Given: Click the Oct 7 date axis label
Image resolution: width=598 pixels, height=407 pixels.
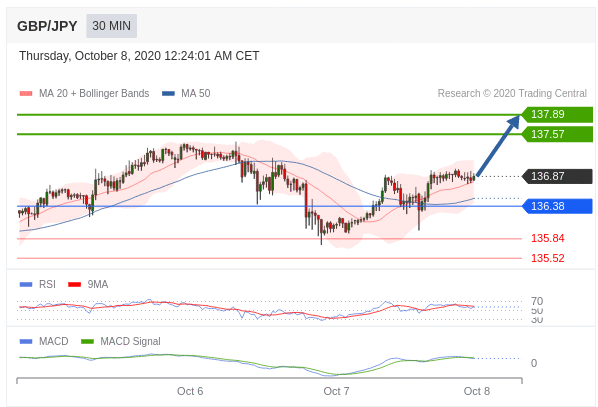Looking at the screenshot, I should pos(336,391).
